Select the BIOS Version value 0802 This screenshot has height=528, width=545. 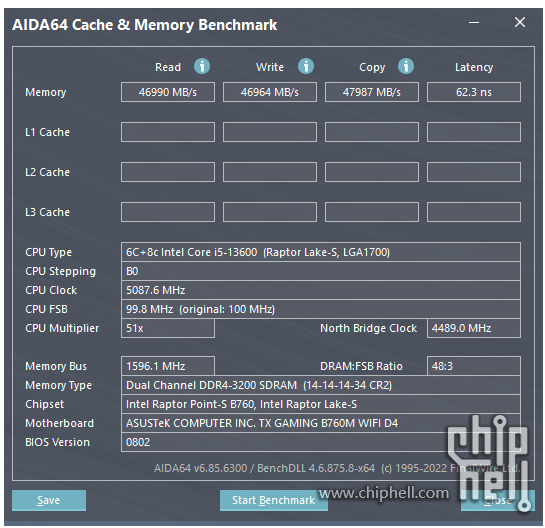point(321,442)
